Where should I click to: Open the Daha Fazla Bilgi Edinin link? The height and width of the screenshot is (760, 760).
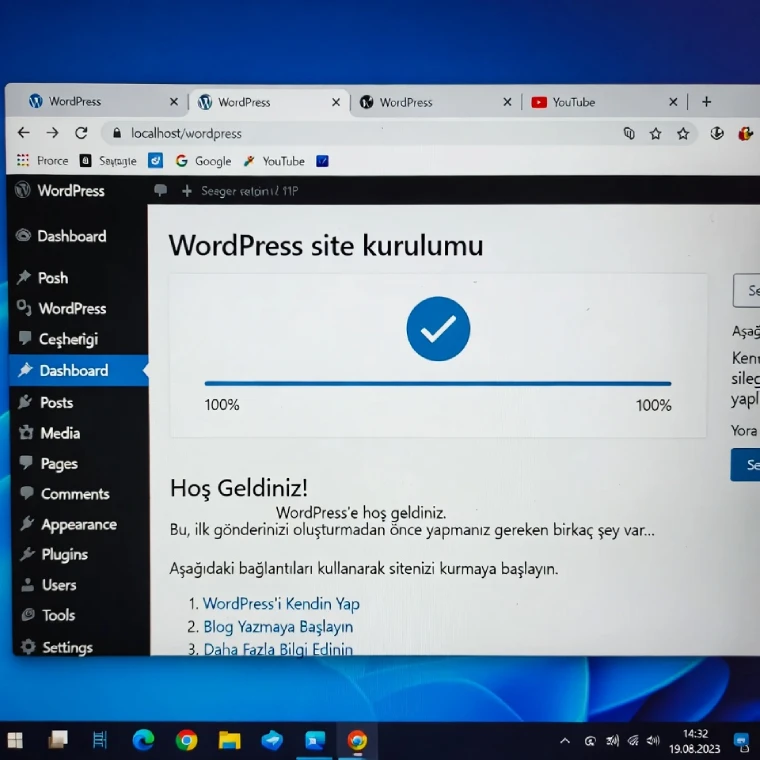point(278,649)
